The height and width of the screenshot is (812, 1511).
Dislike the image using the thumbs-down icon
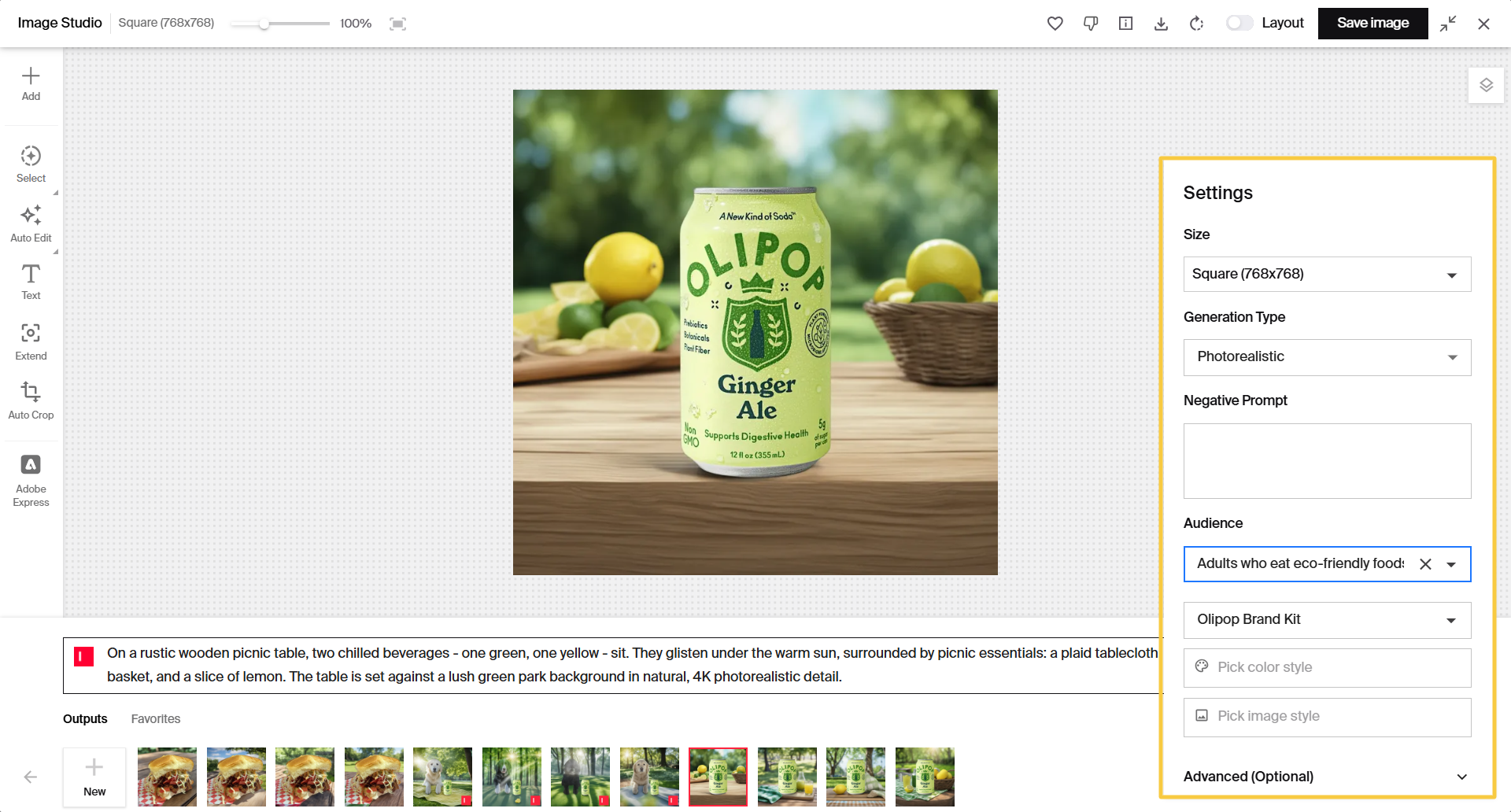click(1090, 24)
